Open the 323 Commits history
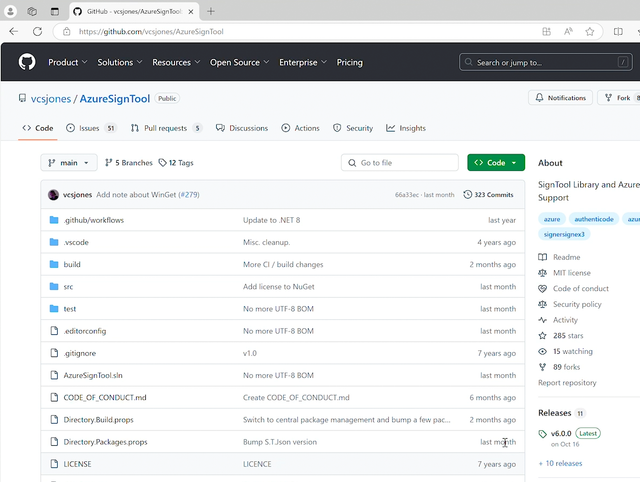Image resolution: width=640 pixels, height=482 pixels. click(488, 195)
